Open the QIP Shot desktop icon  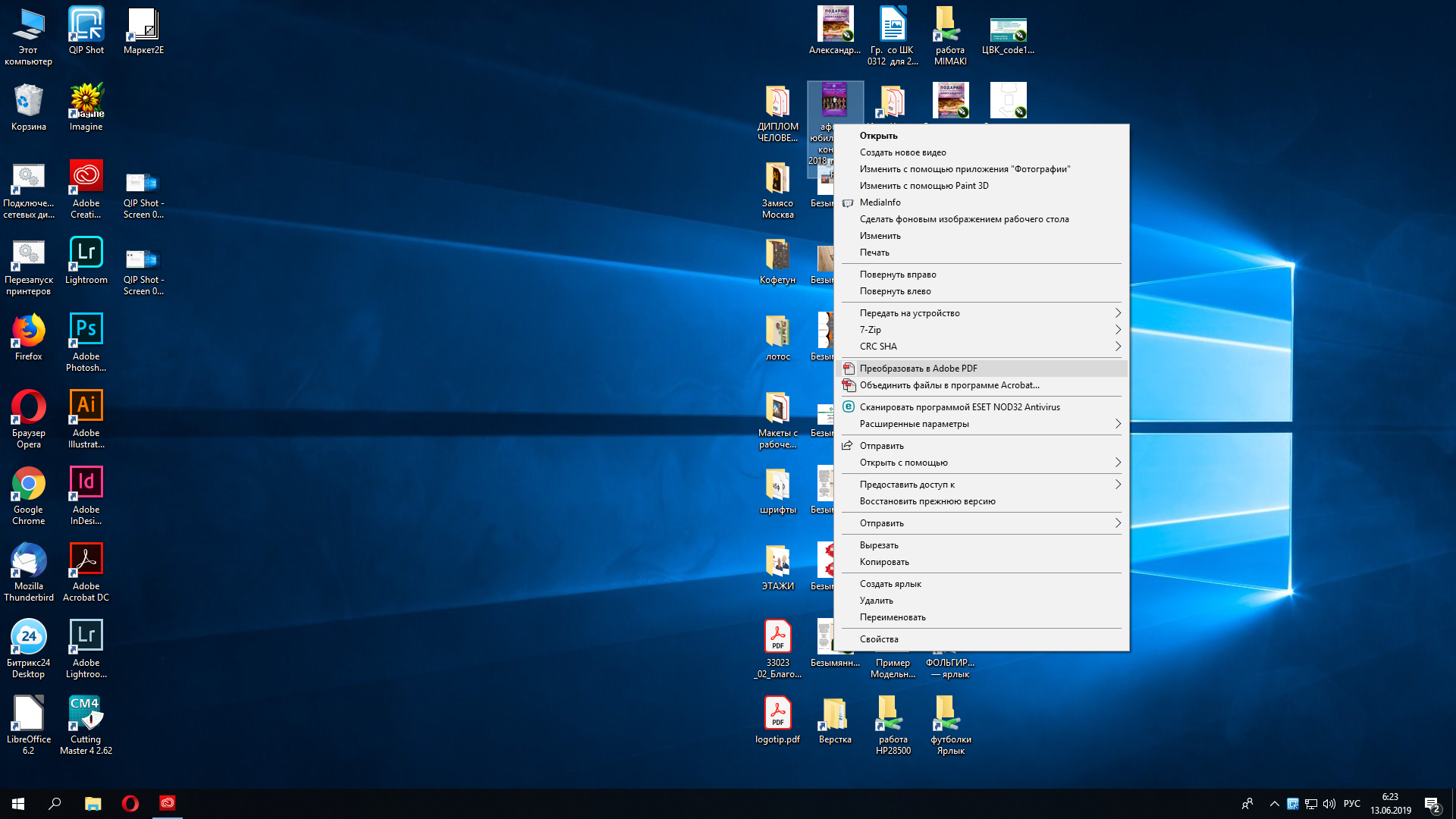pyautogui.click(x=86, y=31)
